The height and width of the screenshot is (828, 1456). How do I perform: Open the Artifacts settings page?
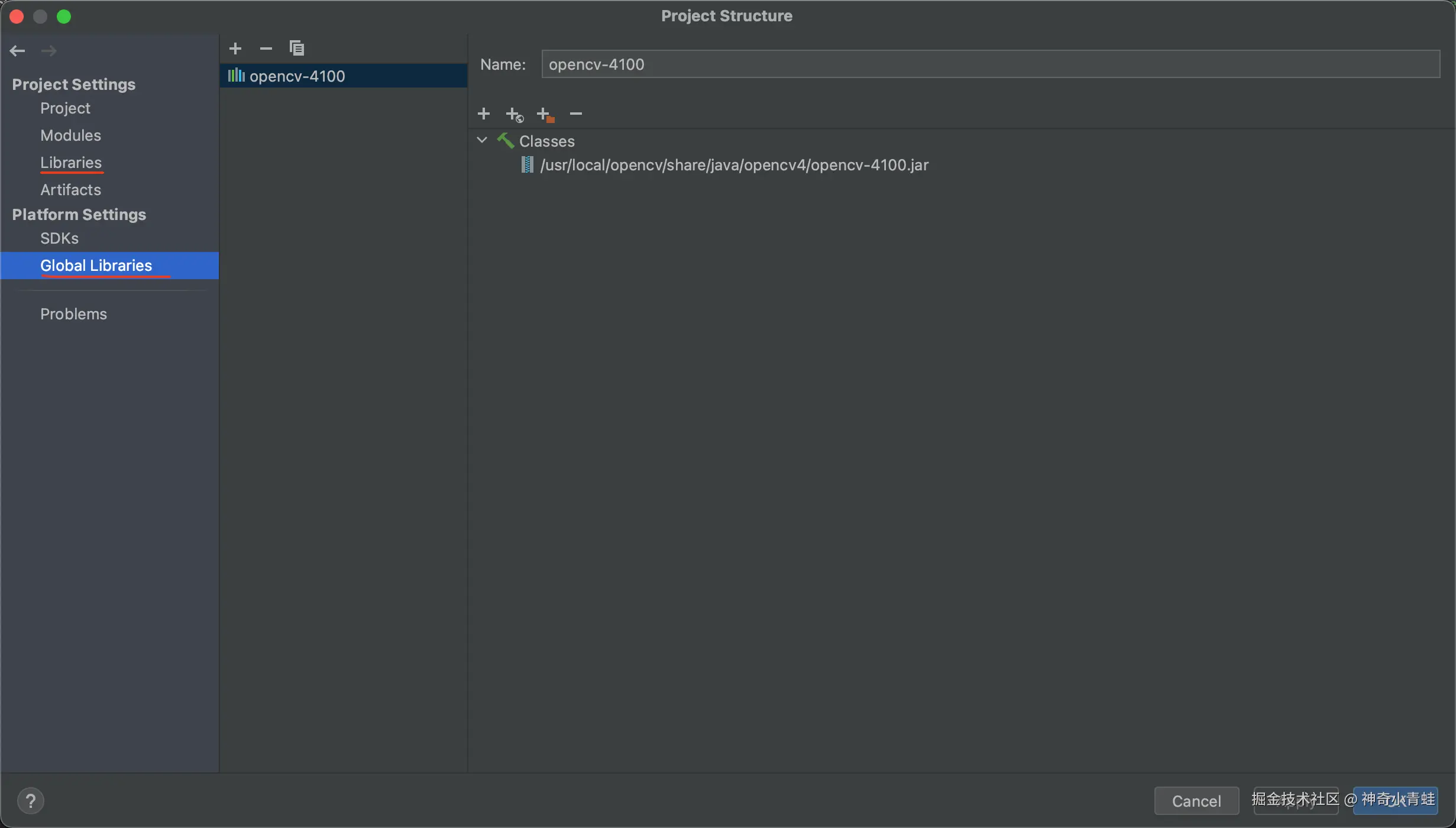click(70, 190)
